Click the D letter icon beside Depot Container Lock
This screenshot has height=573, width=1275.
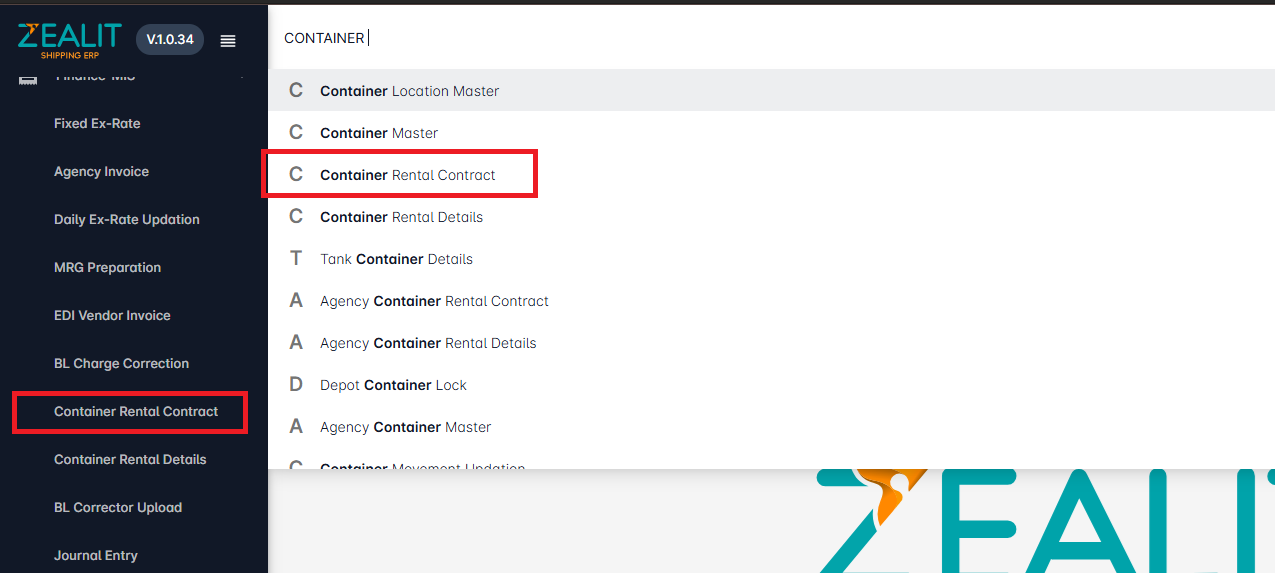point(296,384)
